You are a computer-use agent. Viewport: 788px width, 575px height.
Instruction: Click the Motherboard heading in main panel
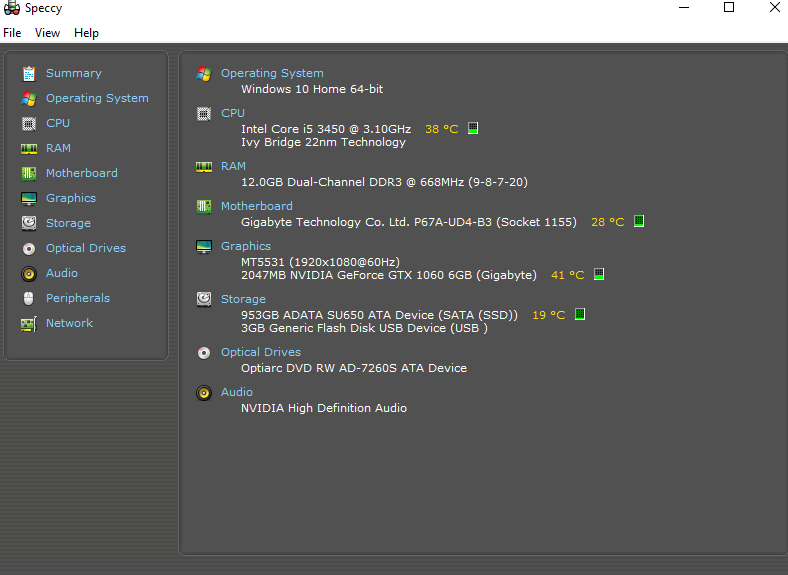click(x=256, y=206)
